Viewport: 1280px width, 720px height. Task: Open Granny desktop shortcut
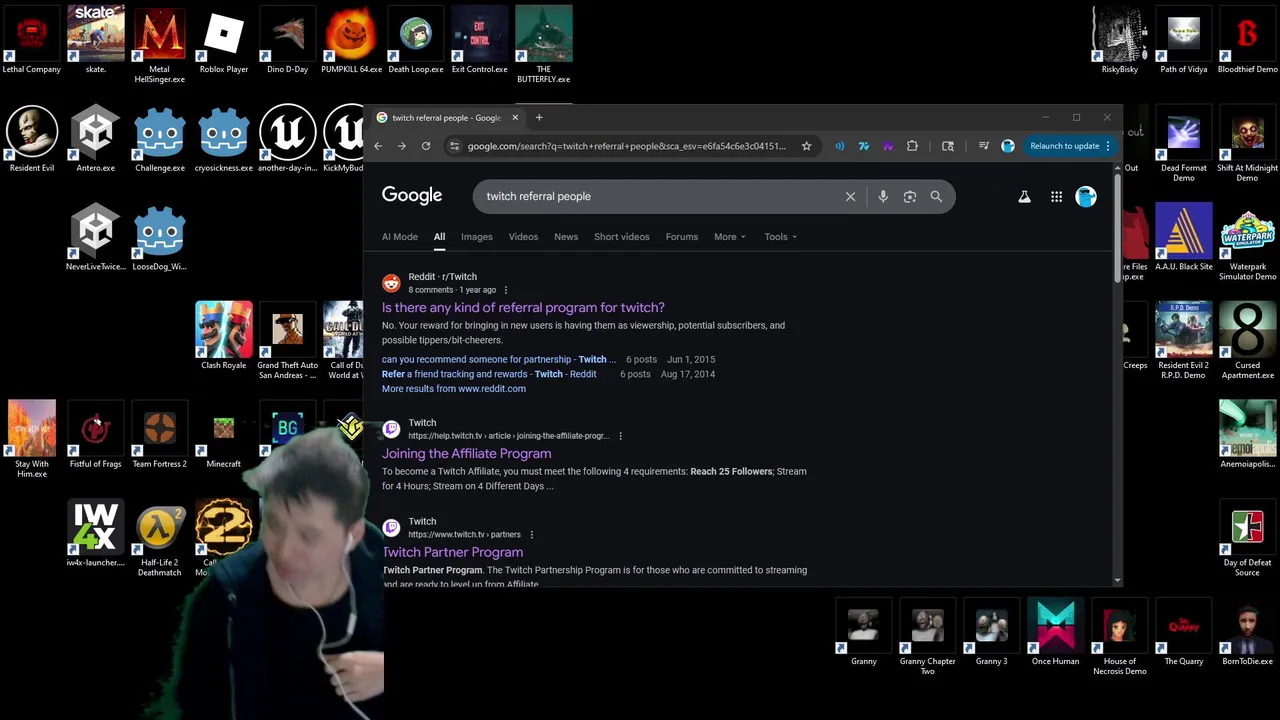864,631
